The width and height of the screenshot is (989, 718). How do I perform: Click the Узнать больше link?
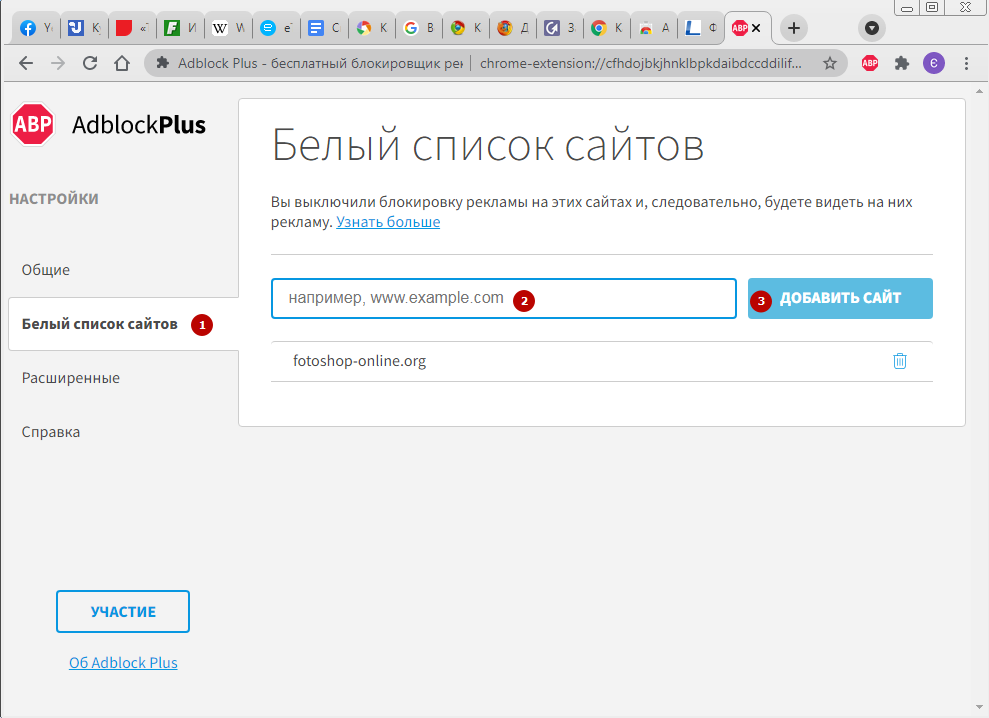[x=388, y=222]
